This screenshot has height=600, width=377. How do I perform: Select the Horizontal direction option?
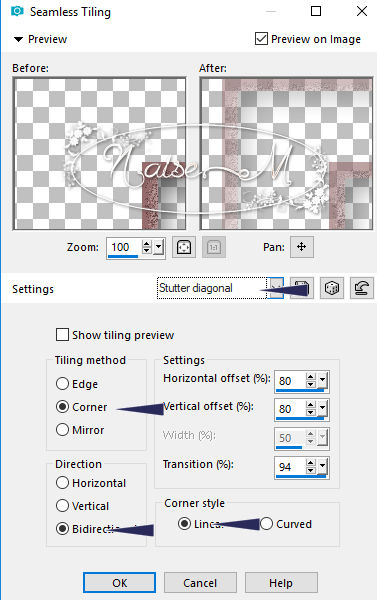pyautogui.click(x=62, y=483)
